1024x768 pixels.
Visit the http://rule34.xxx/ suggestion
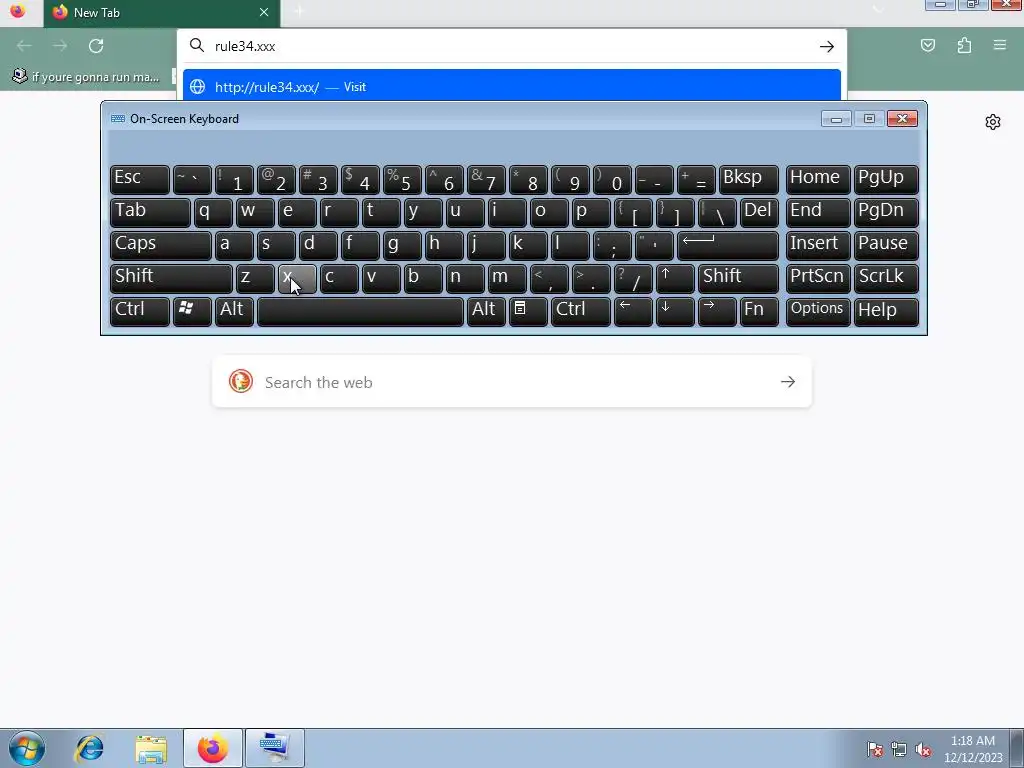511,86
